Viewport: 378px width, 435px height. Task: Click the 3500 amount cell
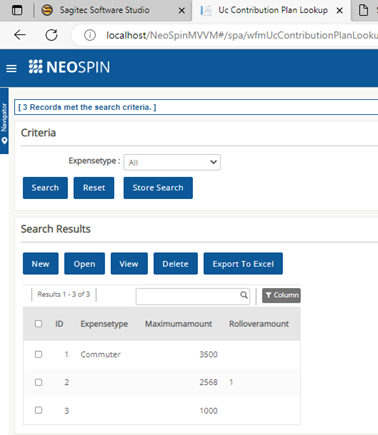(208, 354)
